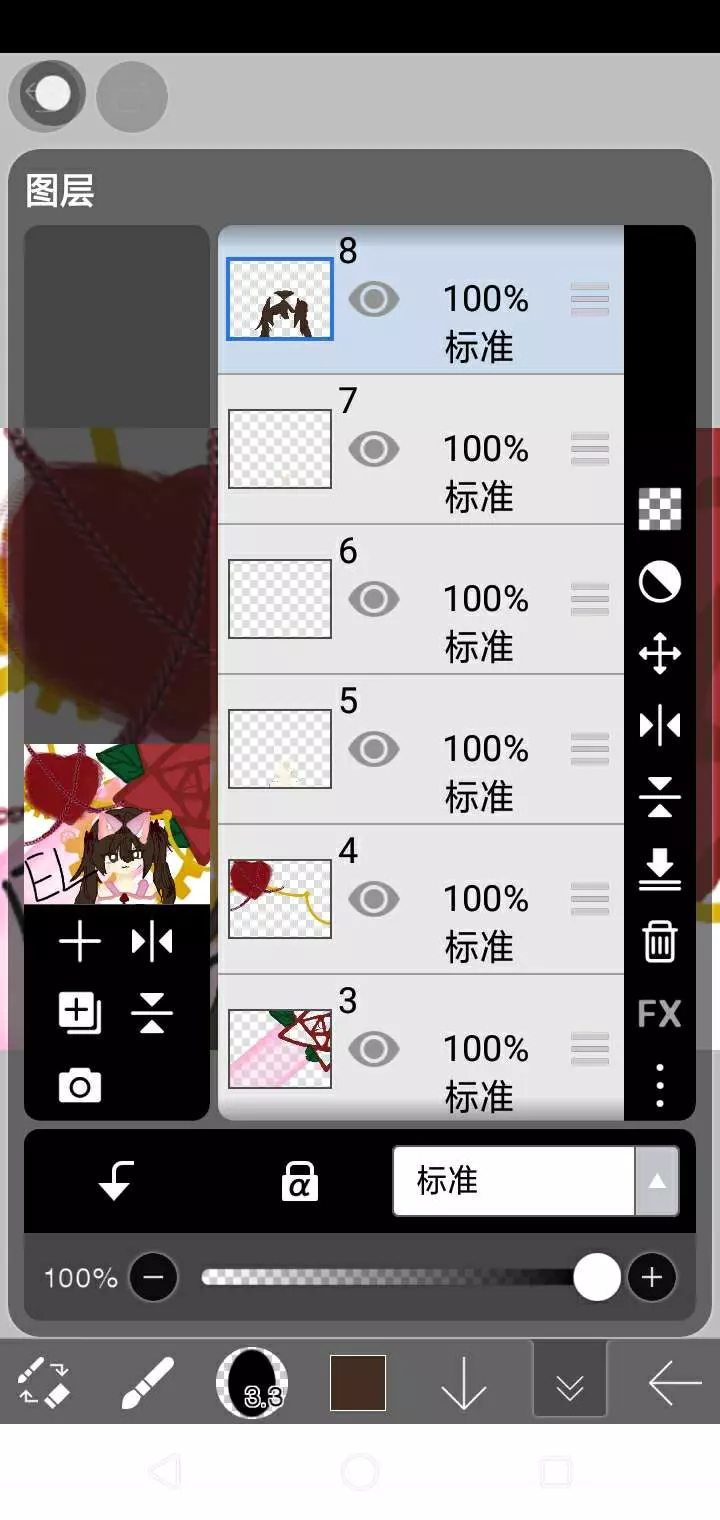Hide layer 8 using its eye icon
This screenshot has width=720, height=1520.
click(x=374, y=299)
